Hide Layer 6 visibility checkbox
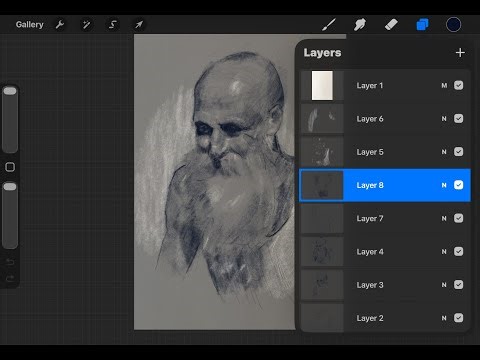480x360 pixels. pyautogui.click(x=459, y=118)
